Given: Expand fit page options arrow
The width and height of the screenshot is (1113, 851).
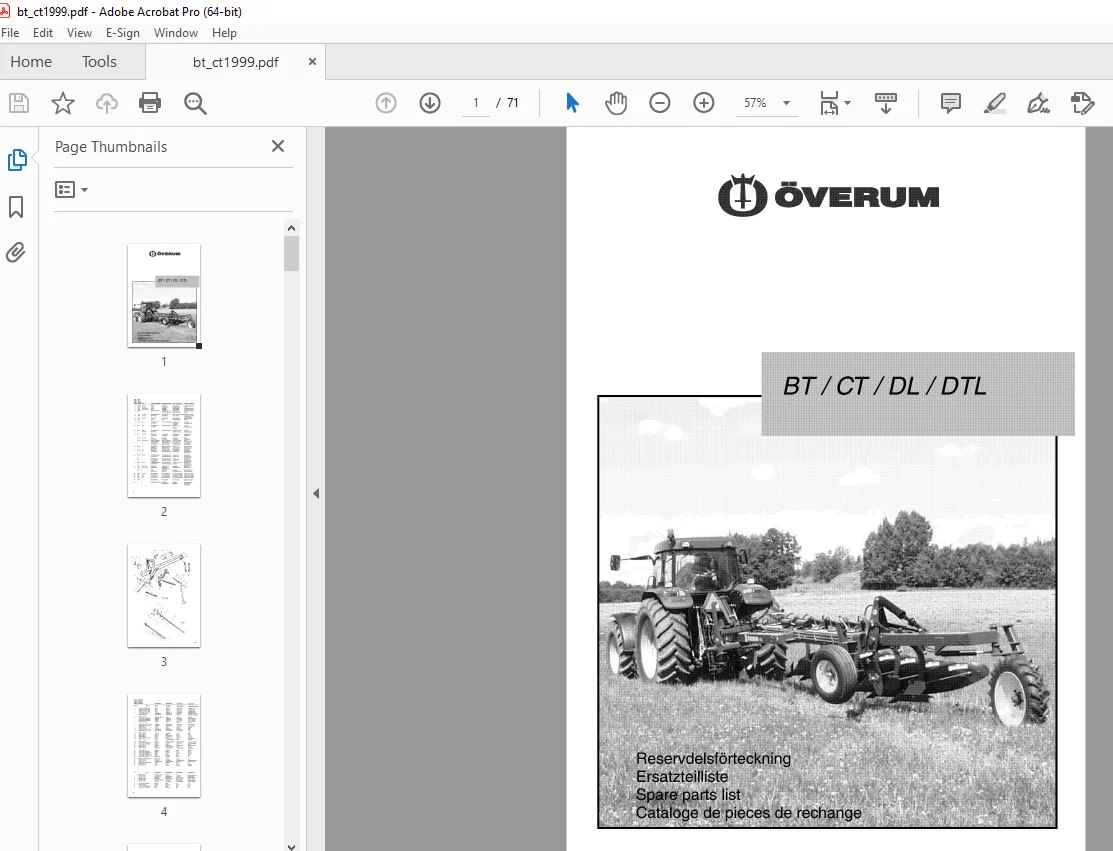Looking at the screenshot, I should 848,103.
